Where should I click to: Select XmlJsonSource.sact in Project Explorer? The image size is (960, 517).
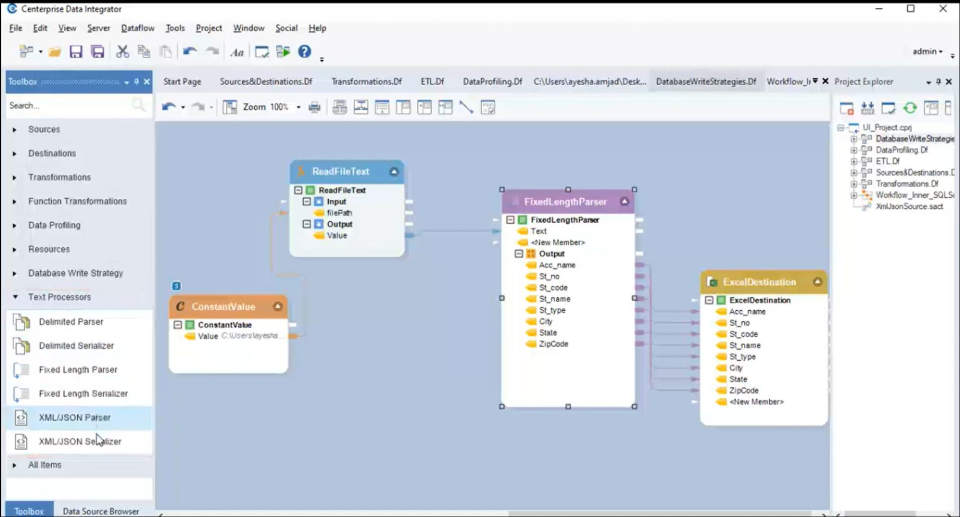click(909, 206)
